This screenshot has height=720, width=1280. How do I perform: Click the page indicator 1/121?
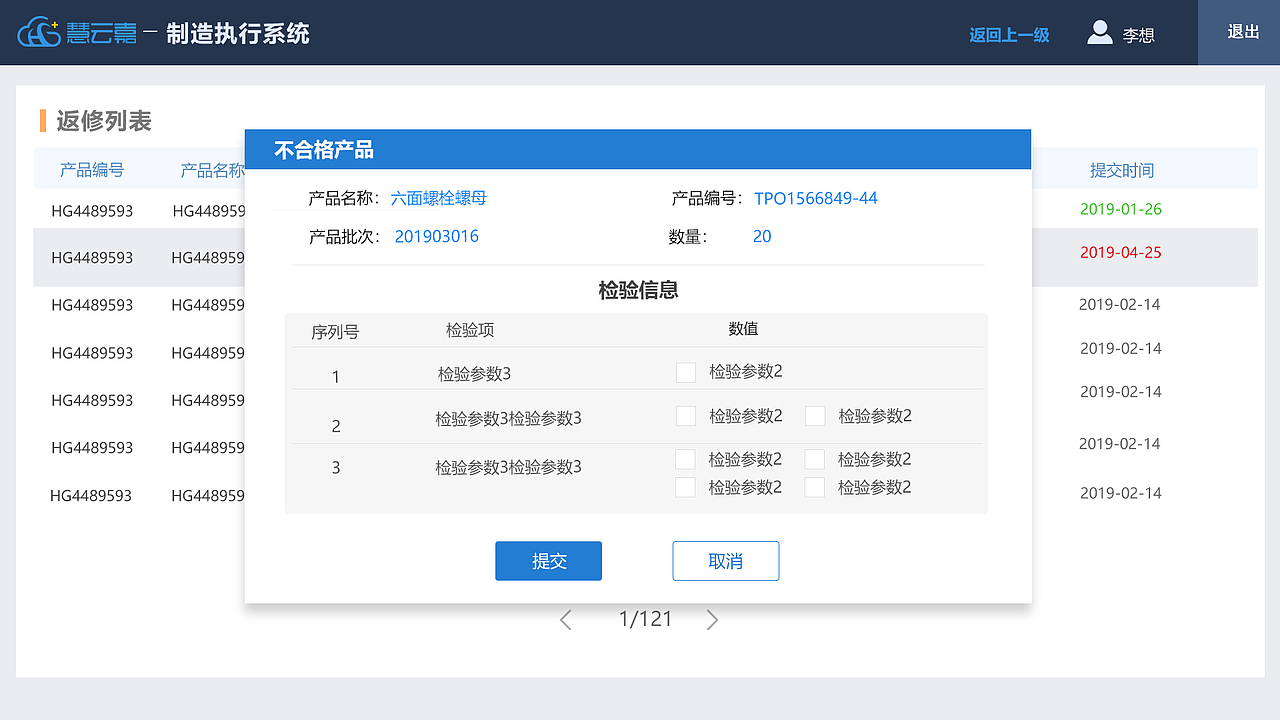point(646,619)
